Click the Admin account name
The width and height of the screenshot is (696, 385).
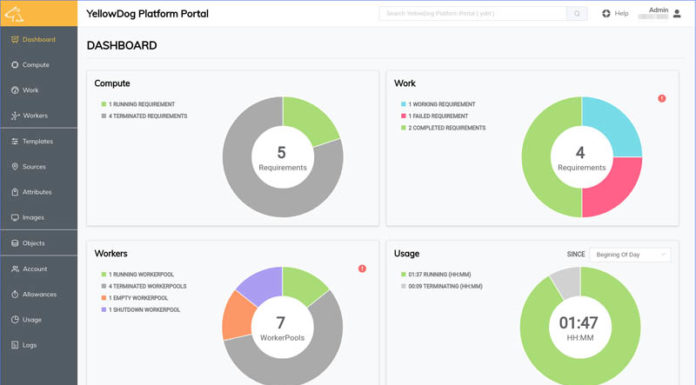(x=658, y=10)
